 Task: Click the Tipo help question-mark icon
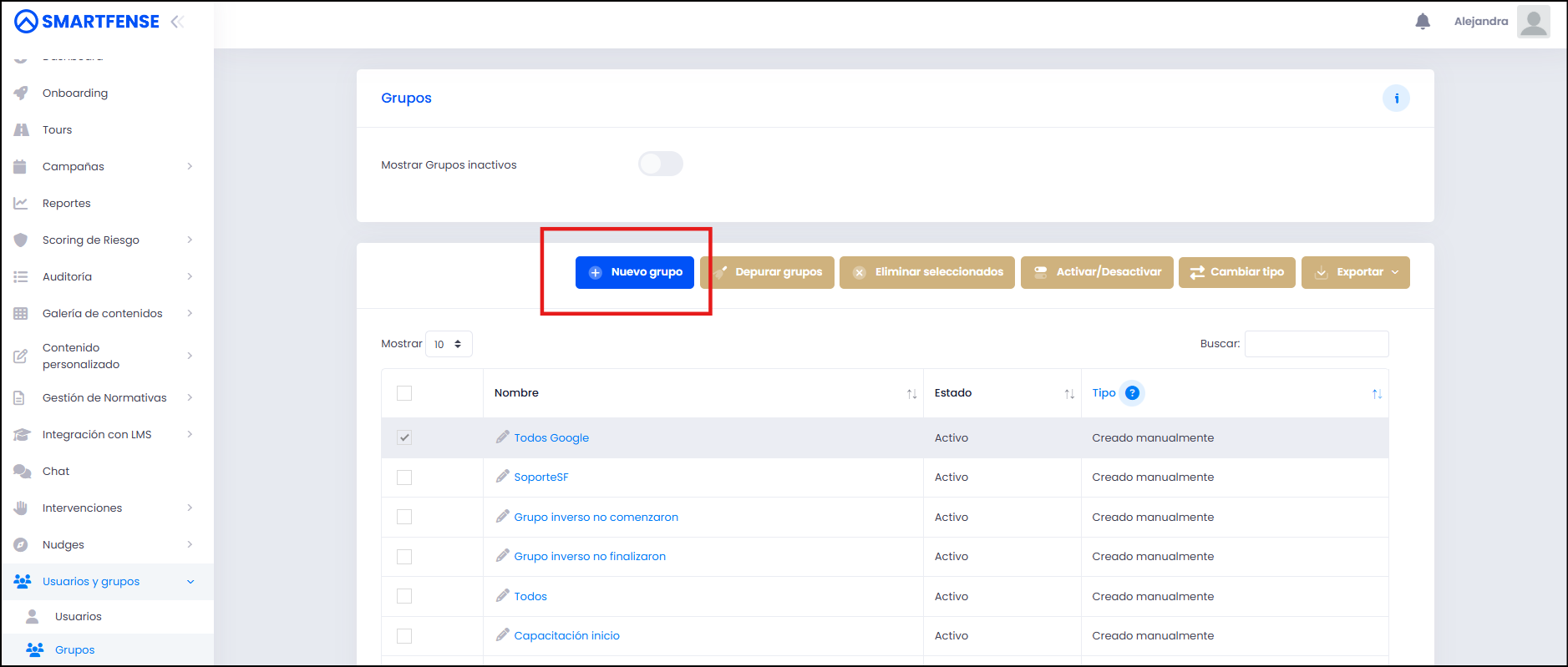click(x=1132, y=393)
